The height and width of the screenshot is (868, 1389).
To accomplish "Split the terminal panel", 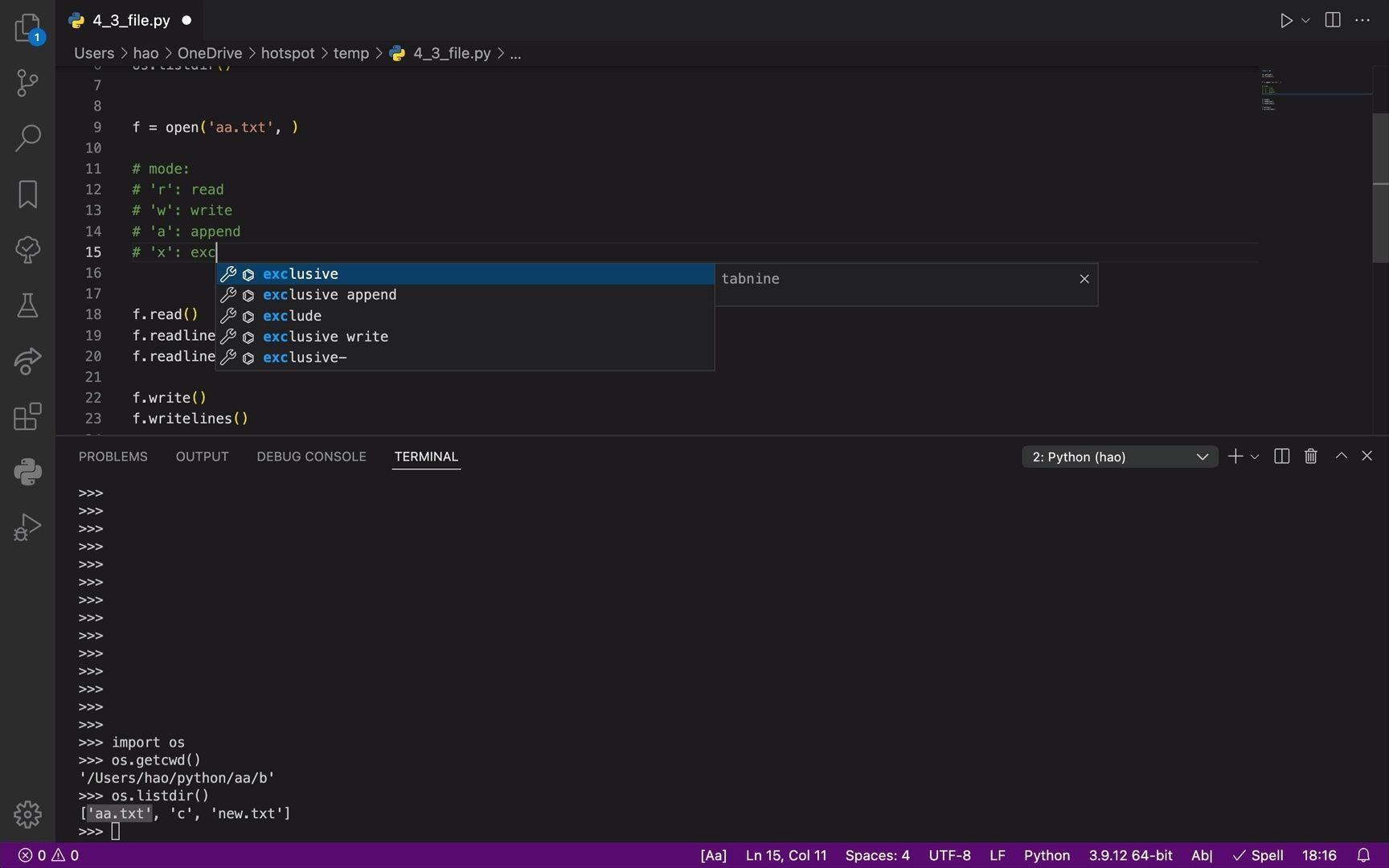I will pyautogui.click(x=1280, y=456).
